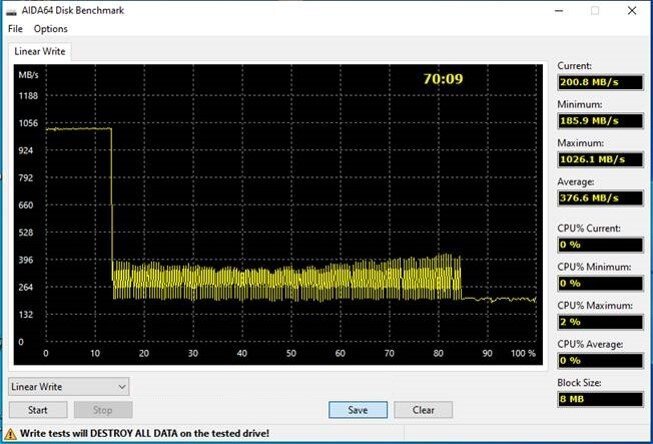Click the CPU% Maximum value 2 %
653x444 pixels.
pos(600,322)
